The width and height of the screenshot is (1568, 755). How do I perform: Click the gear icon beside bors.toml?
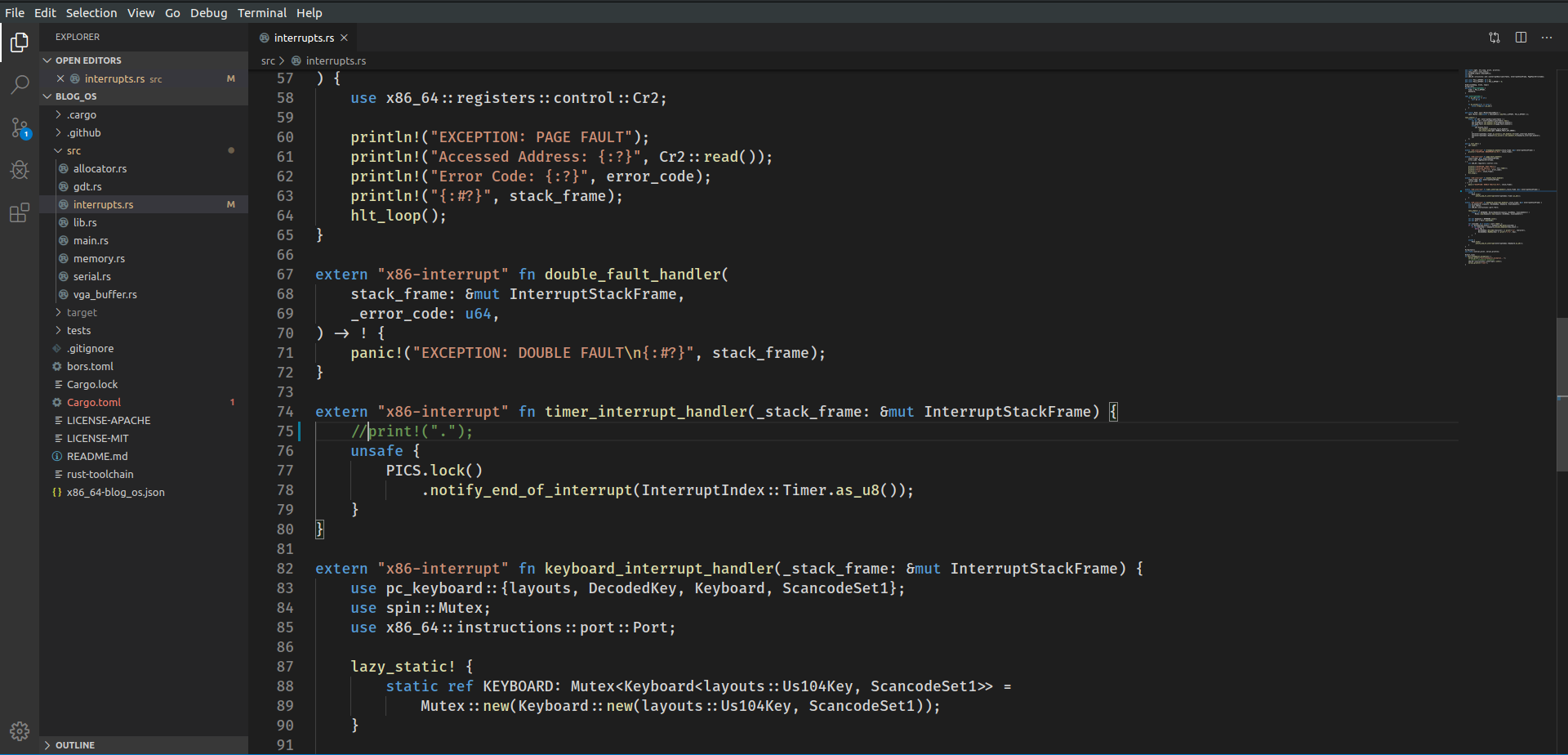(x=57, y=366)
